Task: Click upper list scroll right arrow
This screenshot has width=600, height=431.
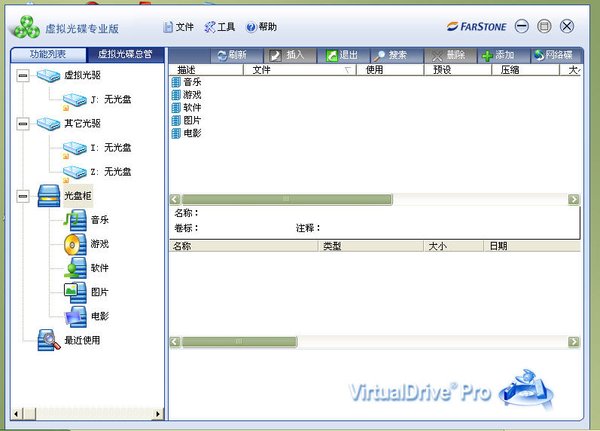Action: pos(574,199)
